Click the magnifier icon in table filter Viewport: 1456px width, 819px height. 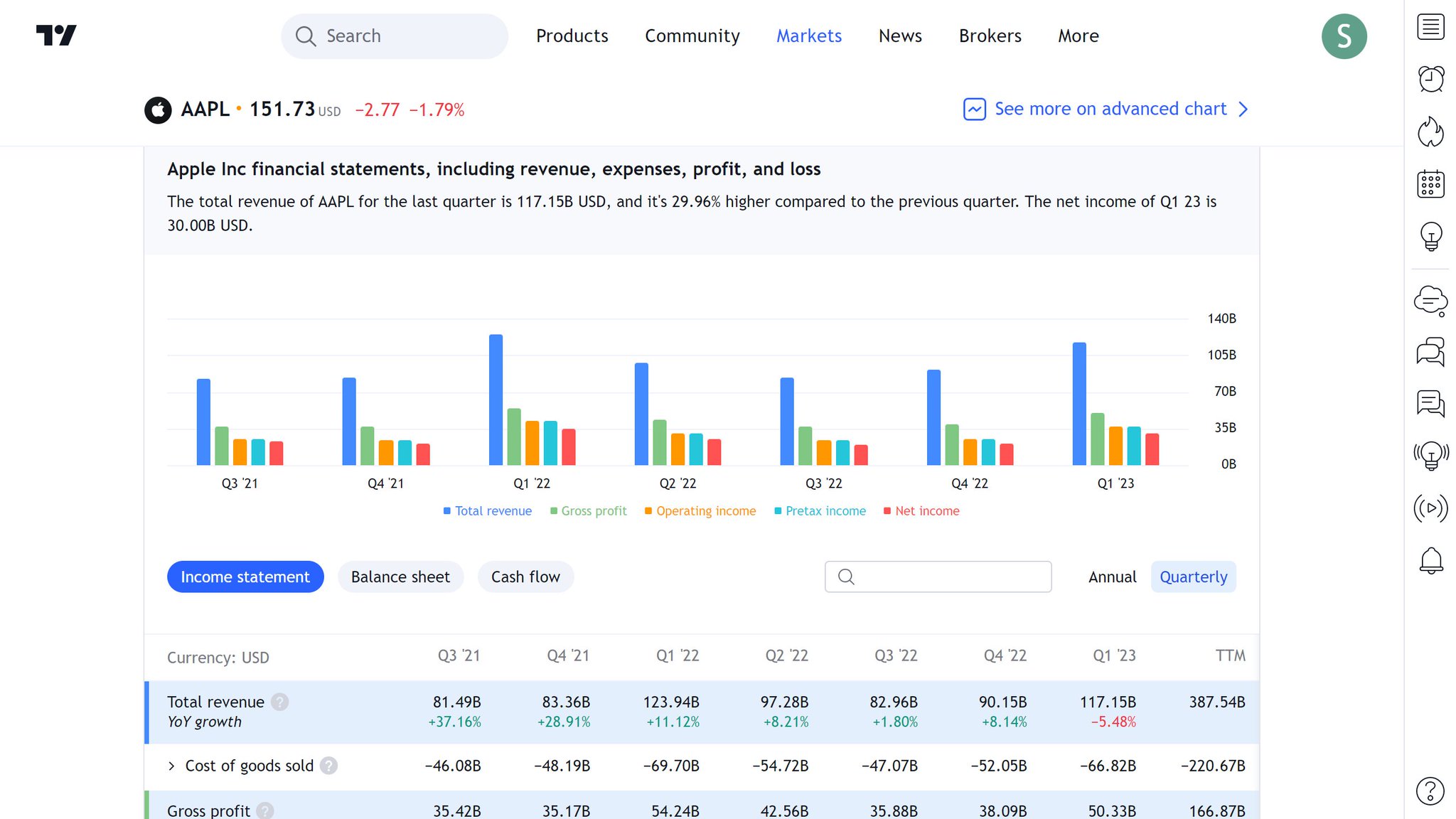coord(846,577)
